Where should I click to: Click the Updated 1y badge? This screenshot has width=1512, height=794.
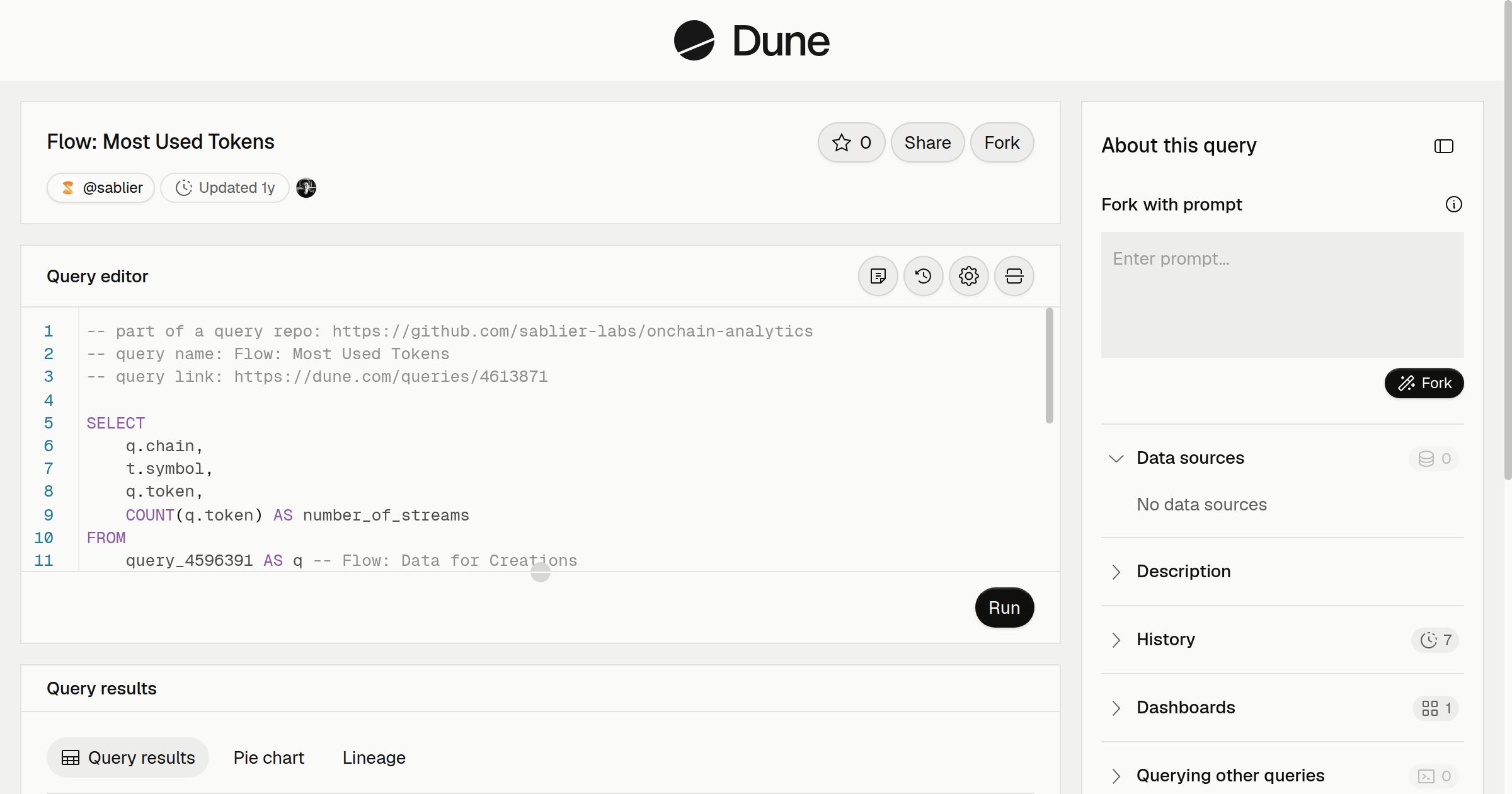pyautogui.click(x=225, y=188)
